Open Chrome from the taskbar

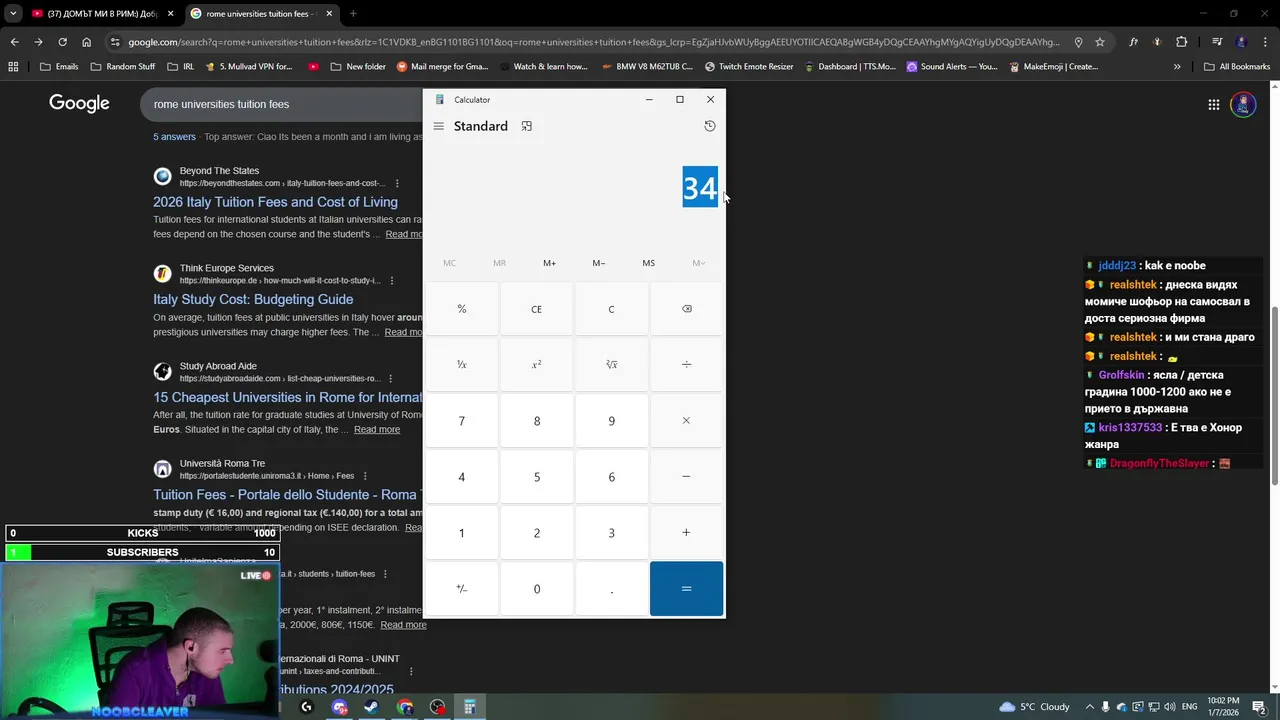404,707
